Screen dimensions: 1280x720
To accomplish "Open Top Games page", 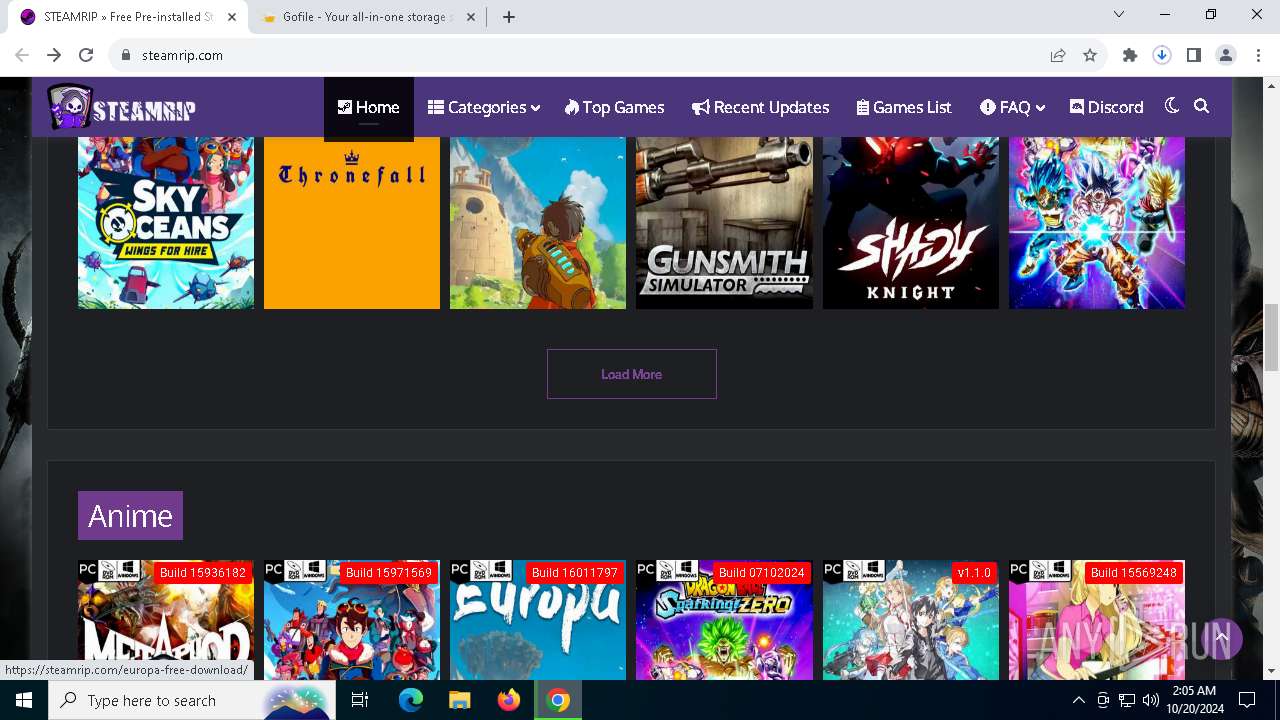I will click(614, 107).
